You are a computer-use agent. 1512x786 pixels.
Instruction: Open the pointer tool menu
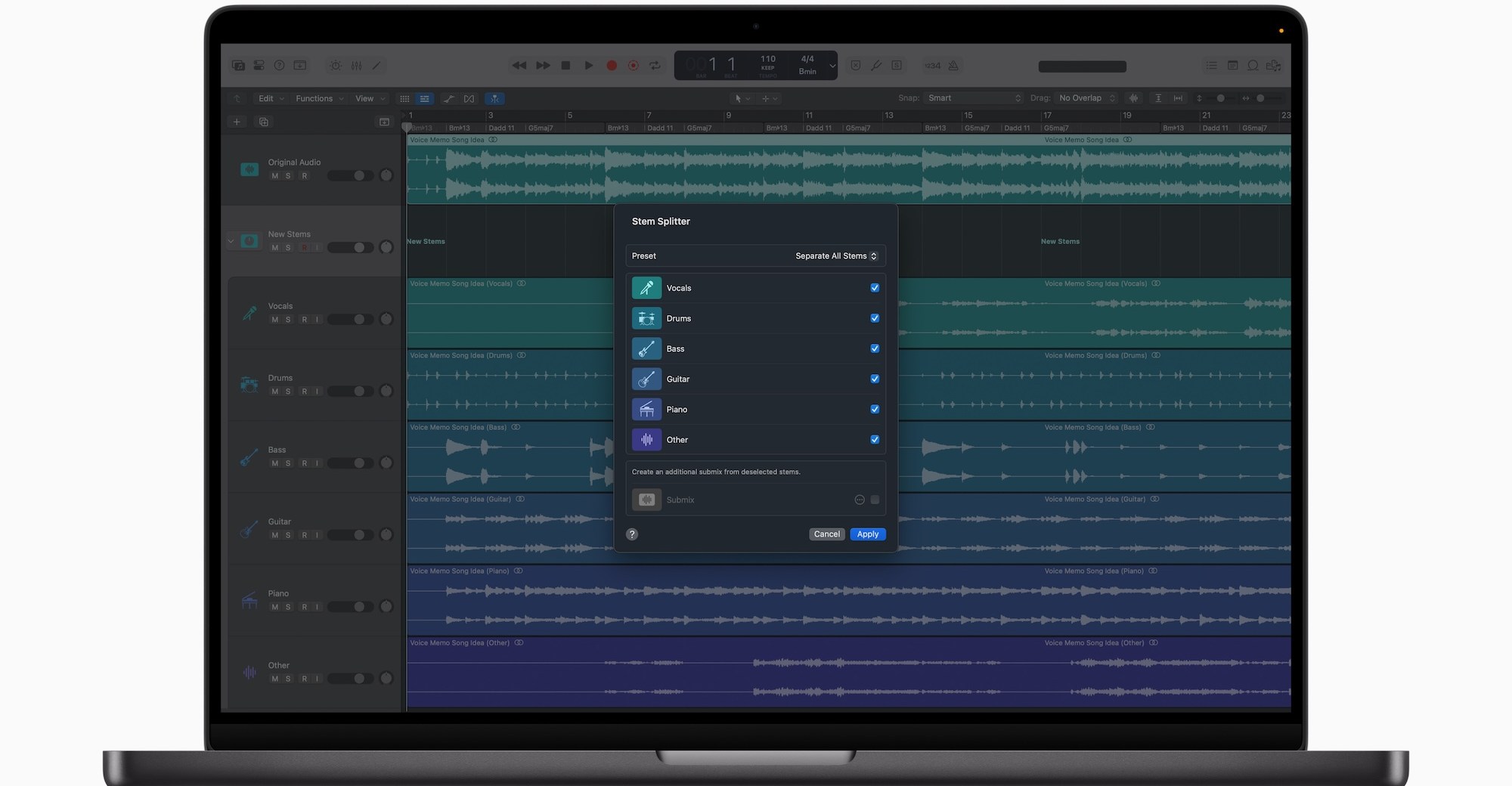coord(742,99)
